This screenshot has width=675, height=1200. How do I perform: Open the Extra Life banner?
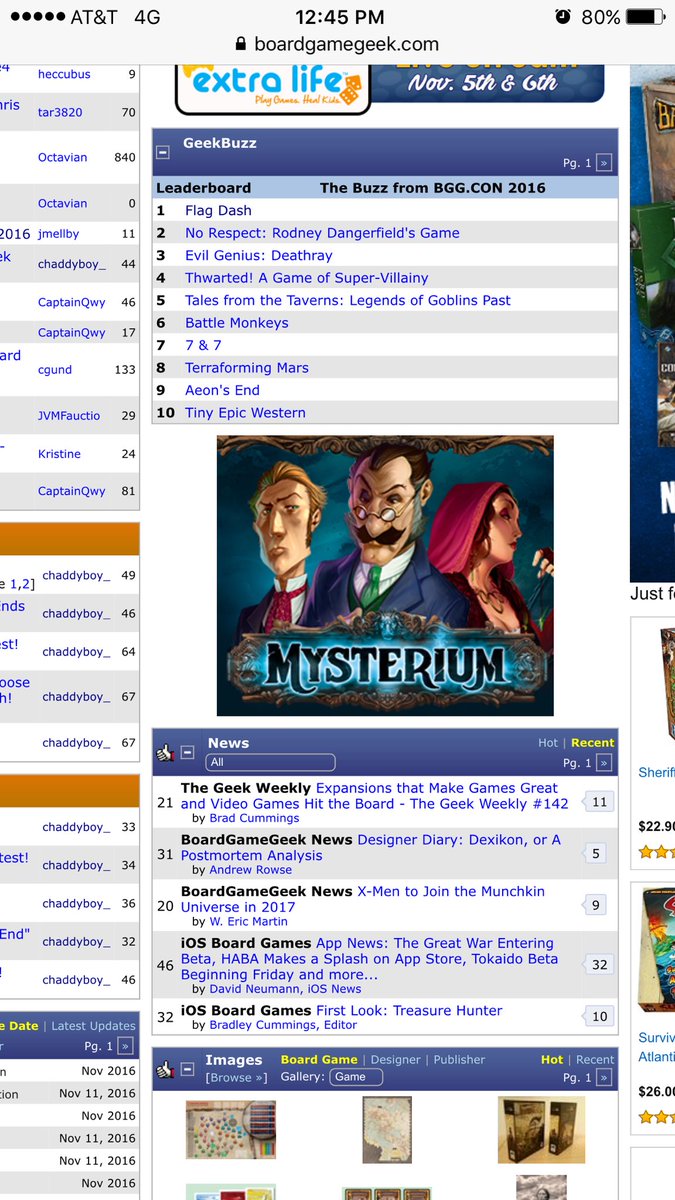click(390, 88)
